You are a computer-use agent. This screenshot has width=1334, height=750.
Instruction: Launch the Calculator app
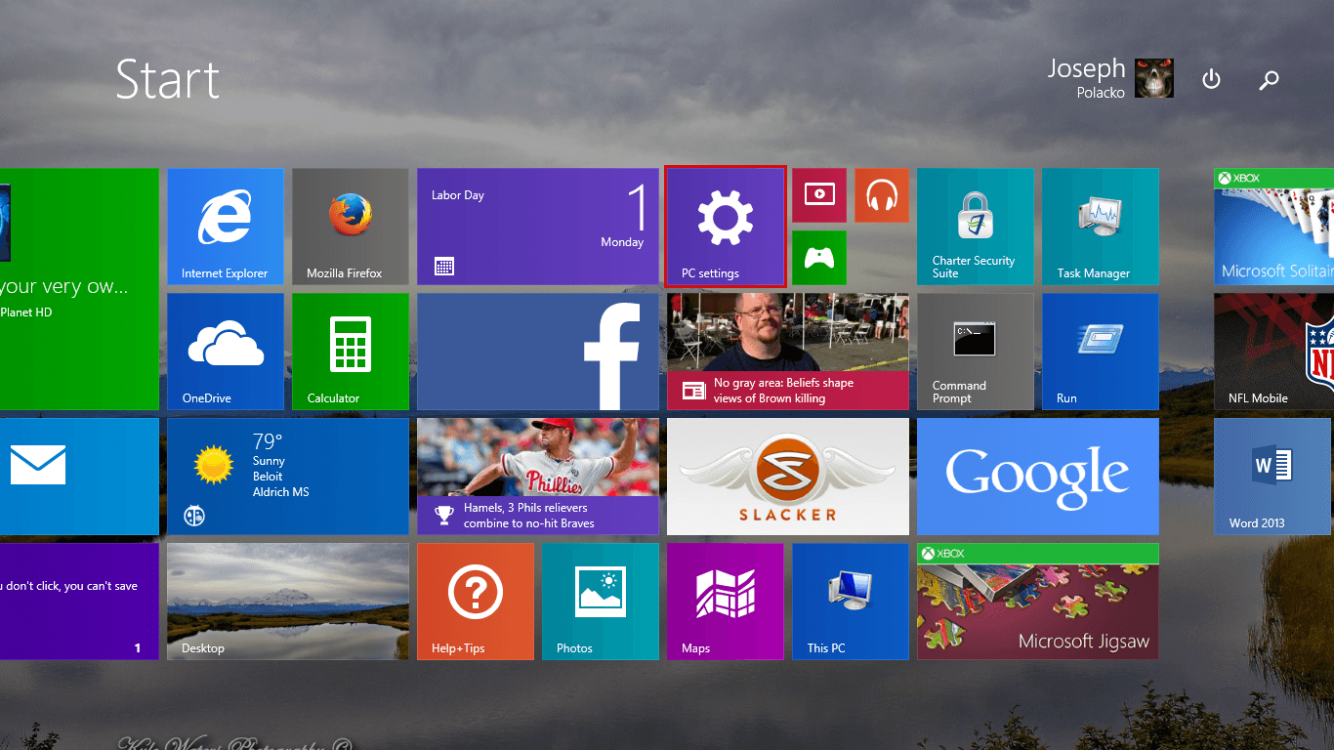pos(350,351)
